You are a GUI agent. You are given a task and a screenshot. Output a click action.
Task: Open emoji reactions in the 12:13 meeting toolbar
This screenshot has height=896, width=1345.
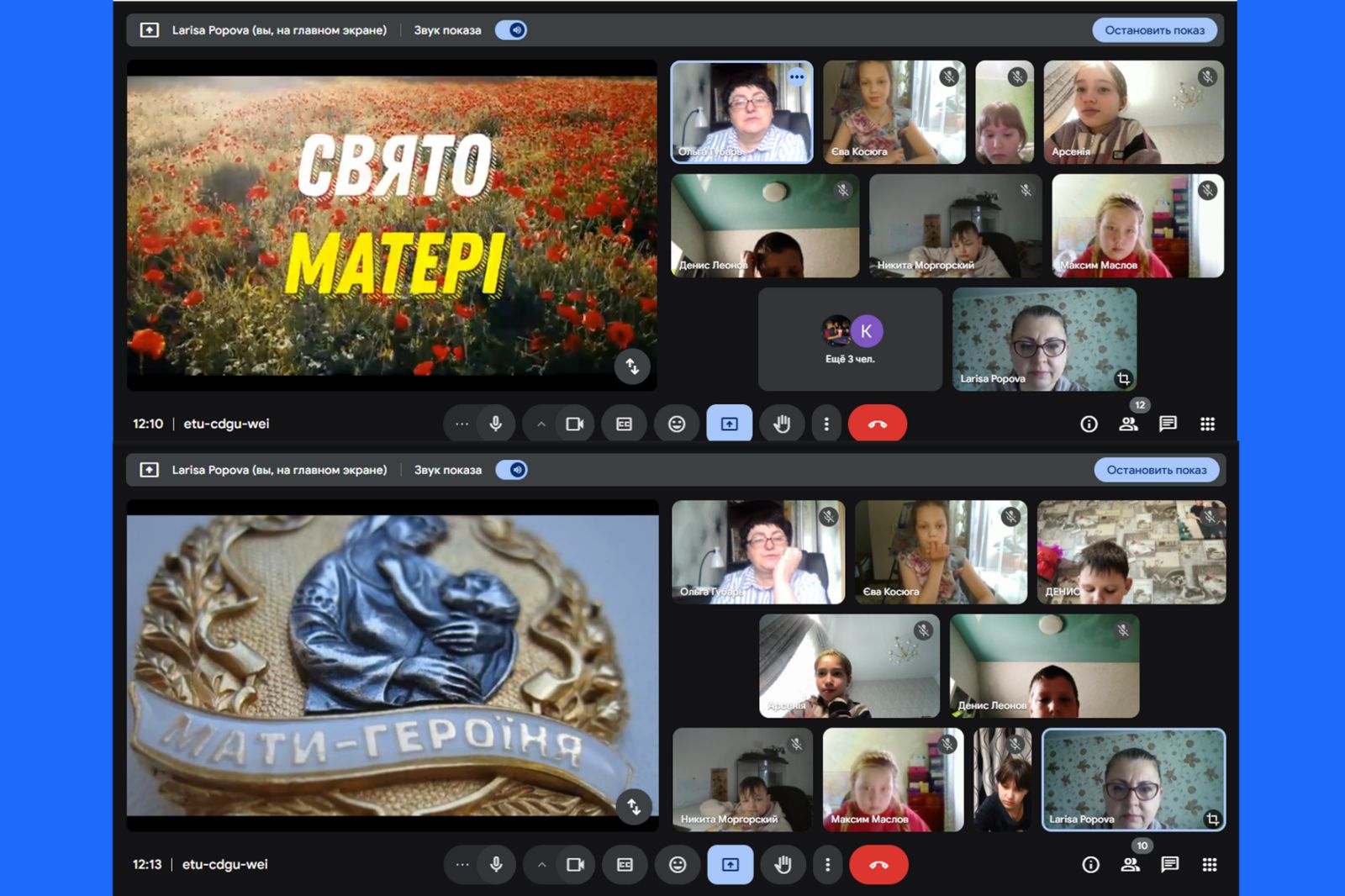(678, 864)
